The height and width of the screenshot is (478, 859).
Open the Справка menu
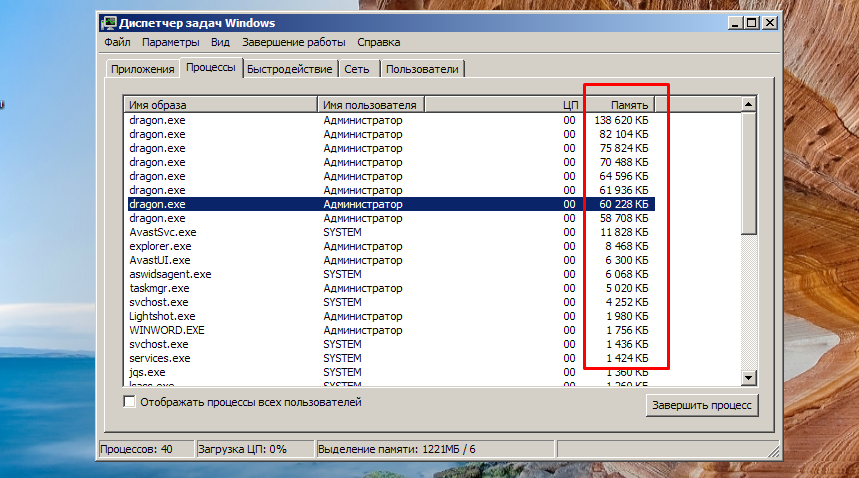[x=379, y=42]
